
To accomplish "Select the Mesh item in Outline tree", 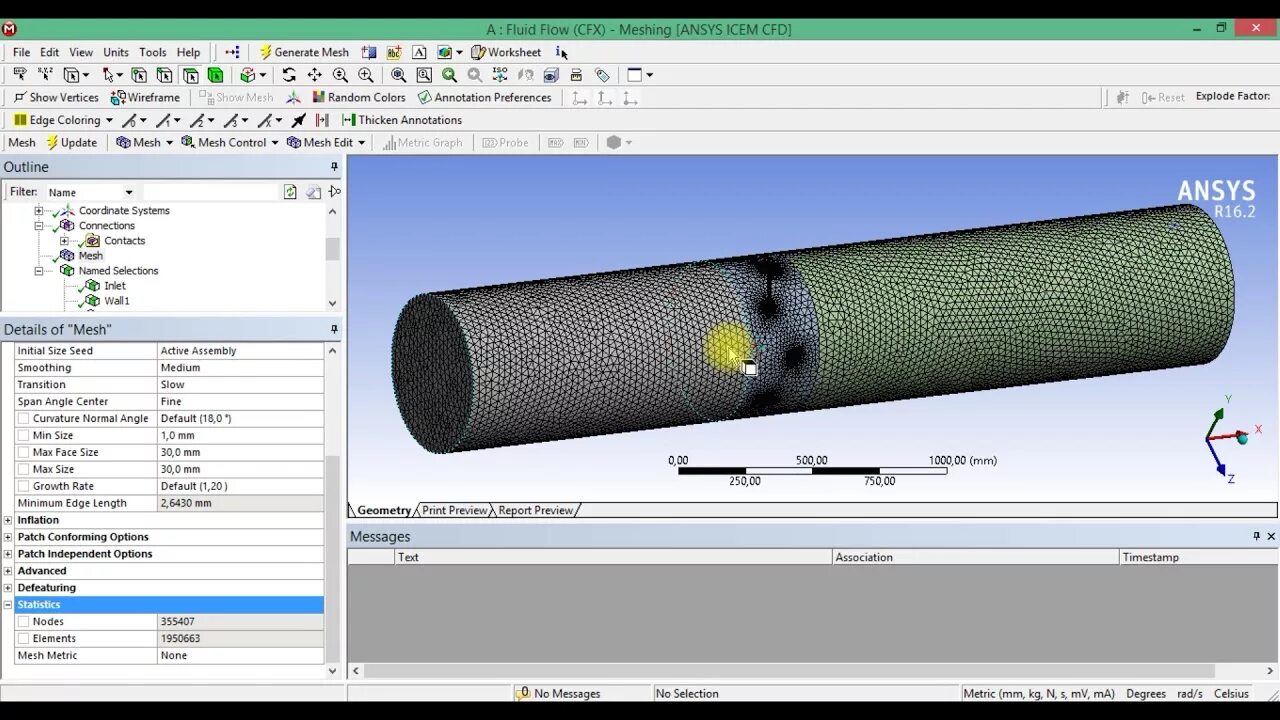I will pos(90,256).
